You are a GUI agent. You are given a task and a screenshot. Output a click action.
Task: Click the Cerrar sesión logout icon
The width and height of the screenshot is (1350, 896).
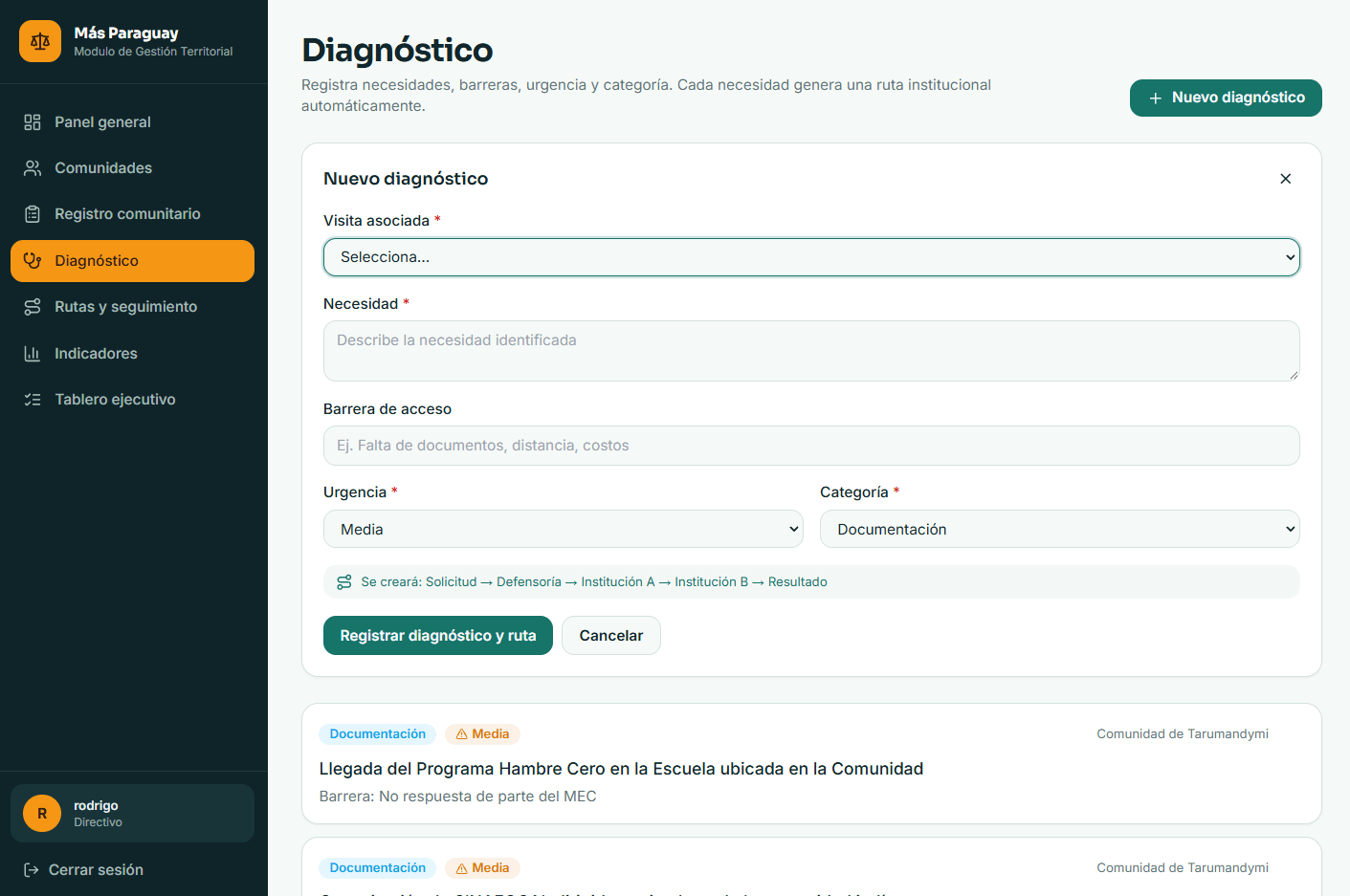tap(32, 870)
